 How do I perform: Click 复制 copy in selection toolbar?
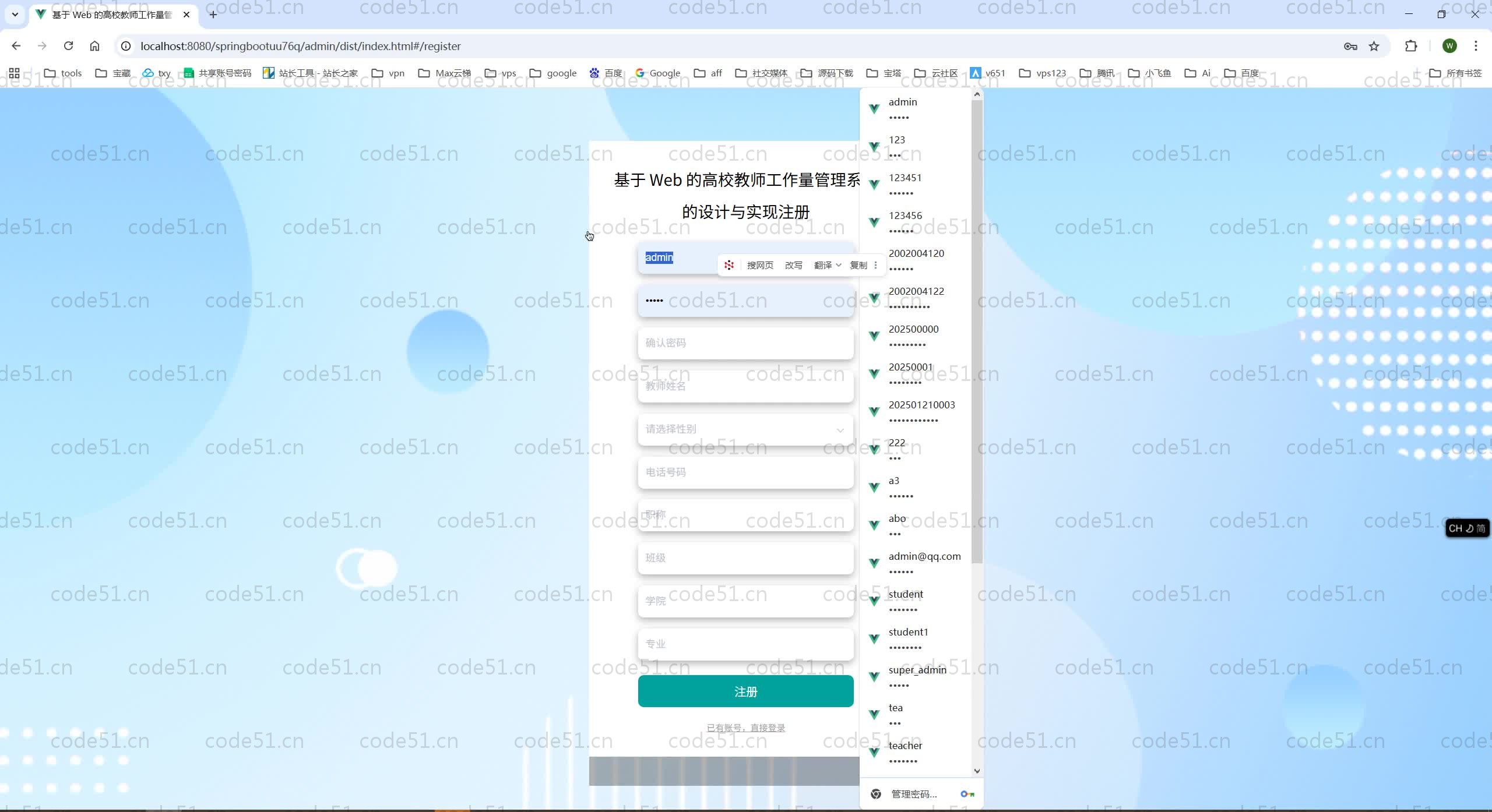pos(858,265)
